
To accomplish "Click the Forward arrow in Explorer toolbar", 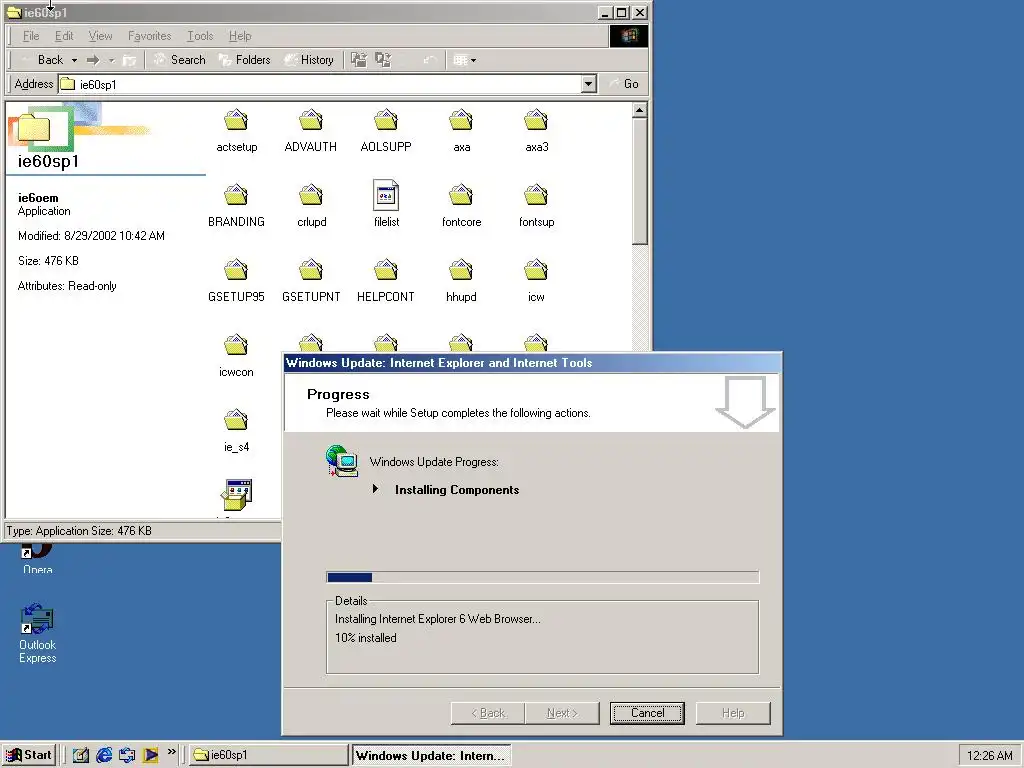I will coord(93,60).
